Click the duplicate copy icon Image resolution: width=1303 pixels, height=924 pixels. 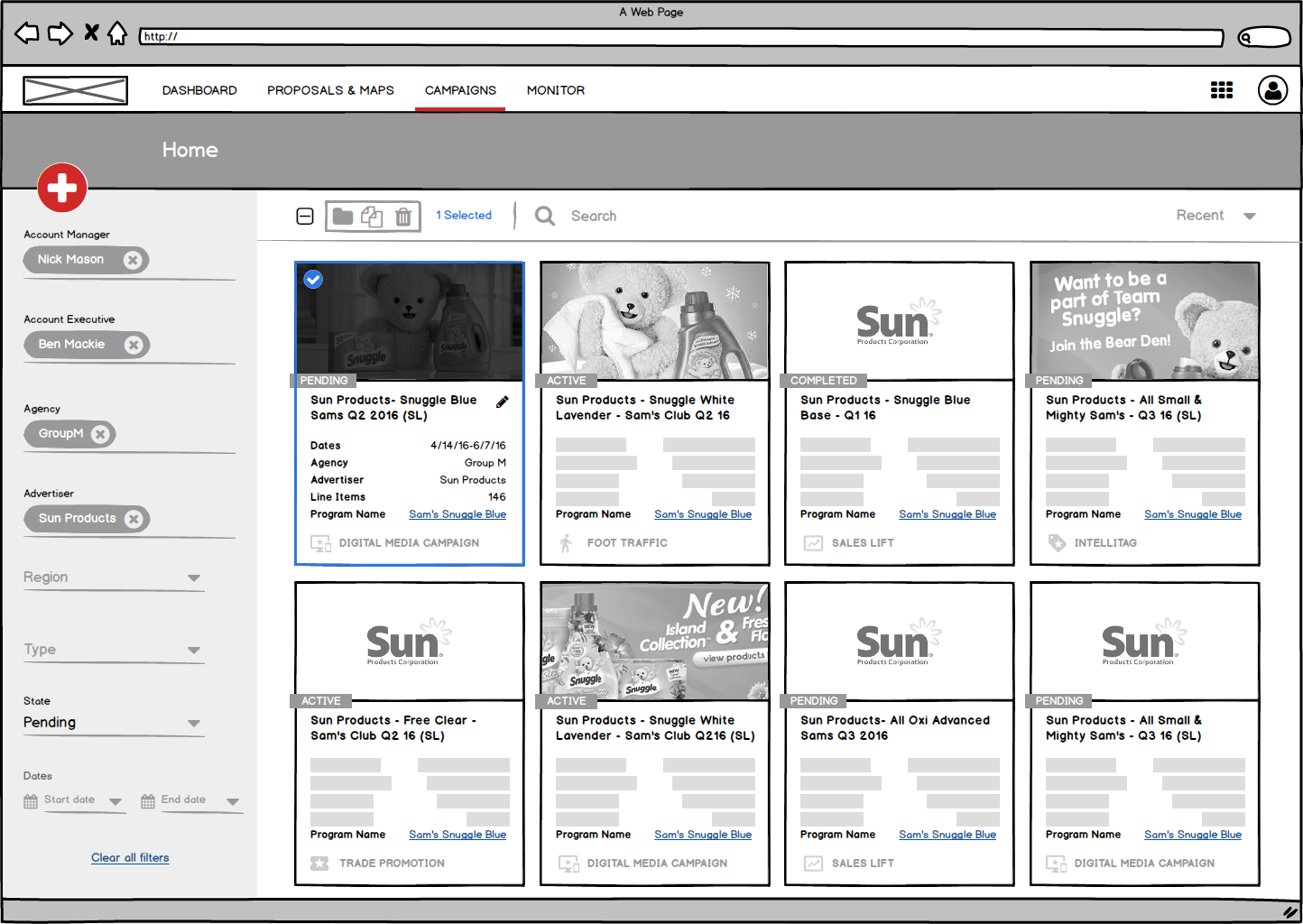tap(372, 217)
